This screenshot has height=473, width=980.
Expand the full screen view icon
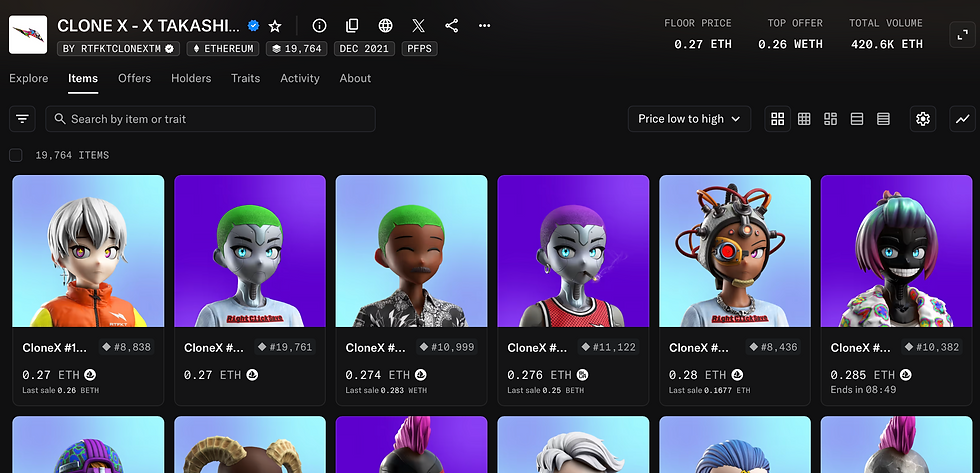[962, 34]
